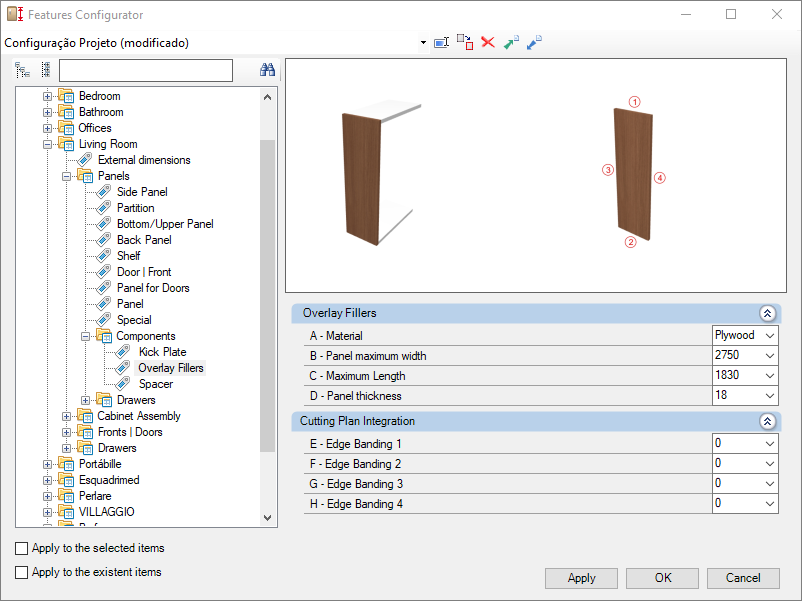Click the red X delete configuration icon
This screenshot has height=601, width=802.
(488, 42)
